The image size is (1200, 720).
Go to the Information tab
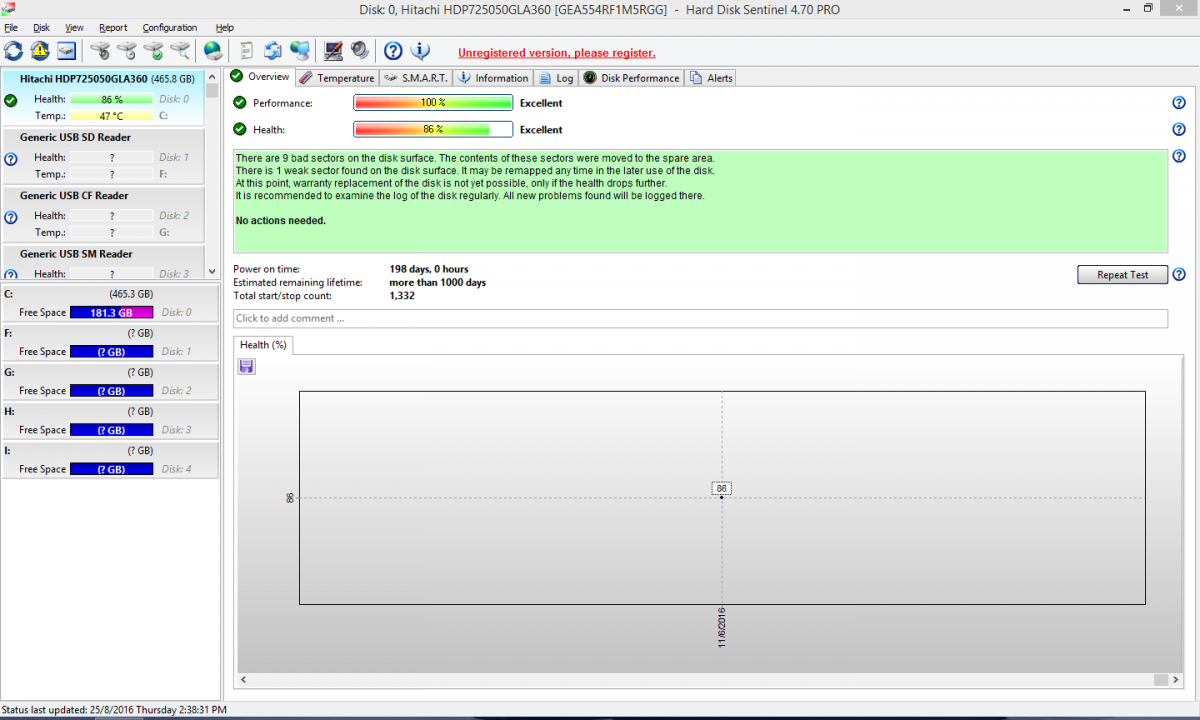[x=493, y=78]
